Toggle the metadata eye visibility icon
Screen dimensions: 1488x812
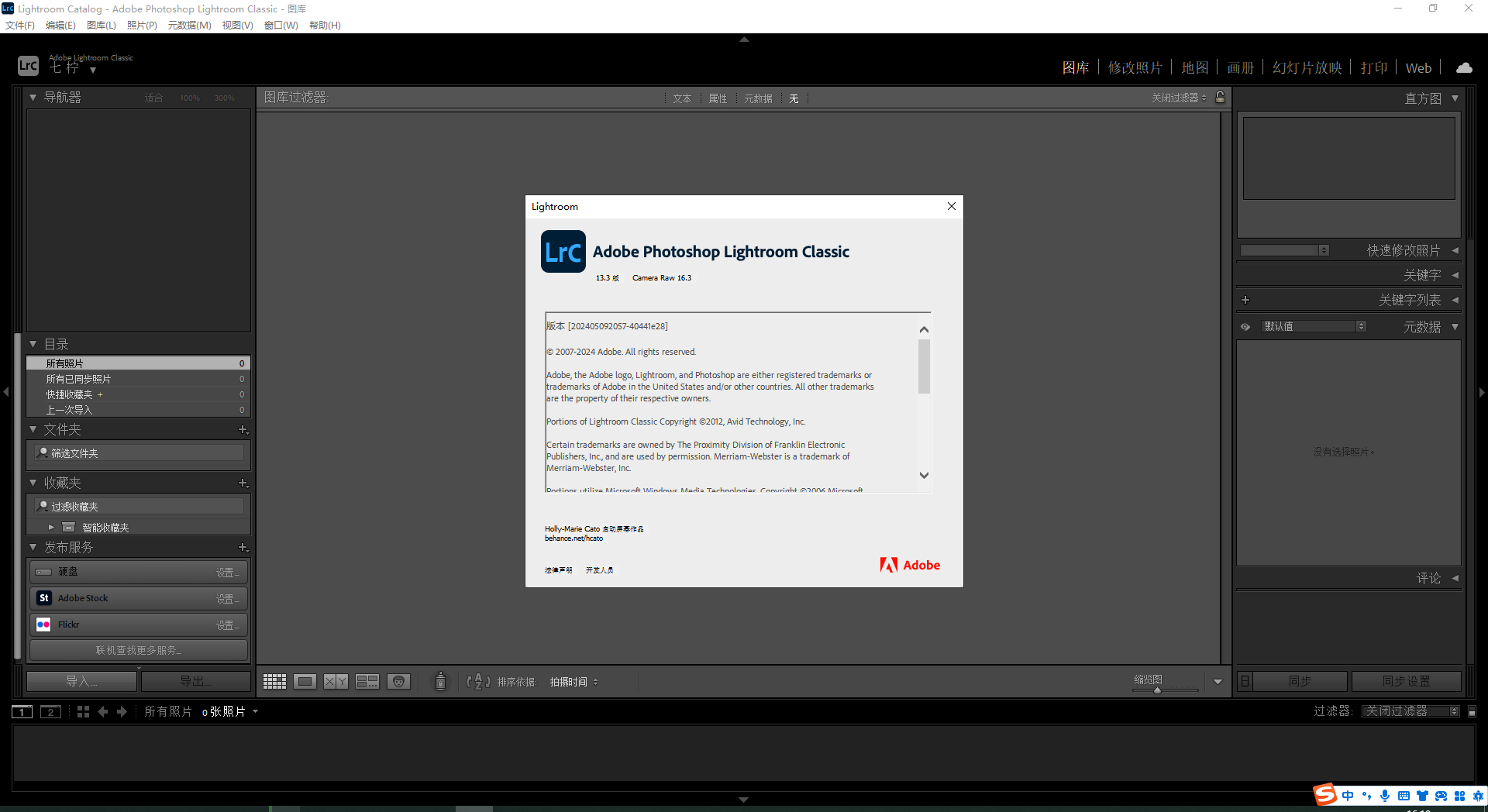tap(1245, 326)
